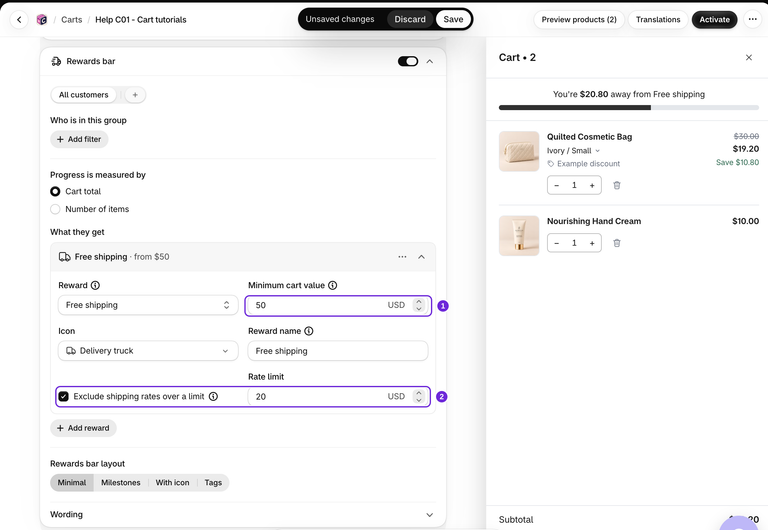The image size is (768, 530).
Task: Select Minimal rewards bar layout
Action: (72, 482)
